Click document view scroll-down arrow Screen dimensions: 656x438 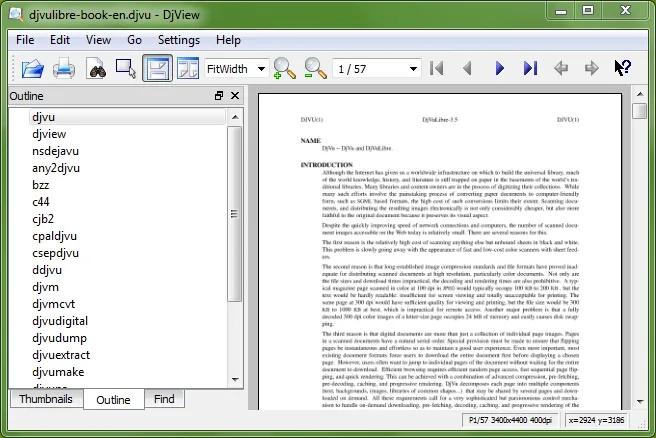tap(640, 401)
